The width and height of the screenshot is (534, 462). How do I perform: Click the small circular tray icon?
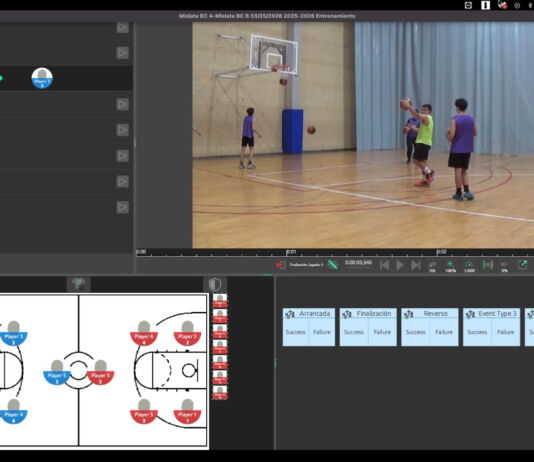(517, 5)
